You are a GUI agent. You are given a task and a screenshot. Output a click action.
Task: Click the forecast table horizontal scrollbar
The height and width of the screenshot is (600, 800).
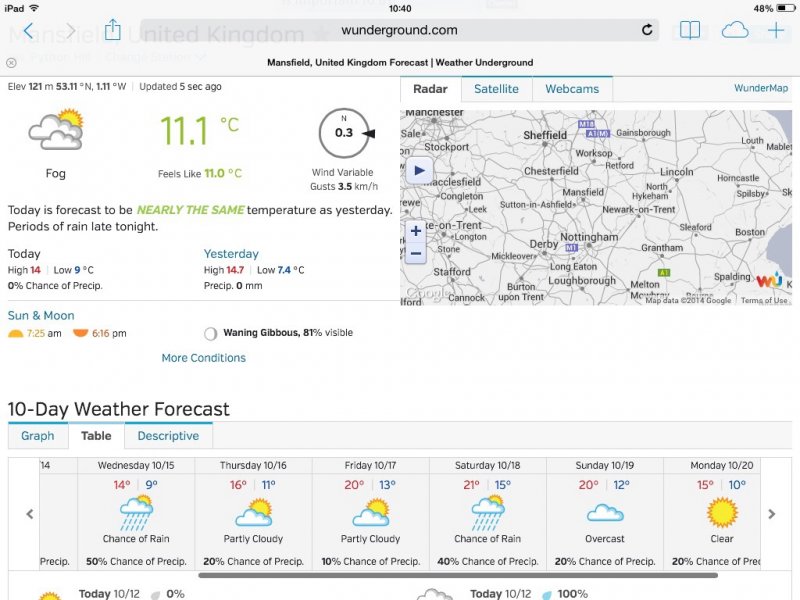click(x=458, y=575)
